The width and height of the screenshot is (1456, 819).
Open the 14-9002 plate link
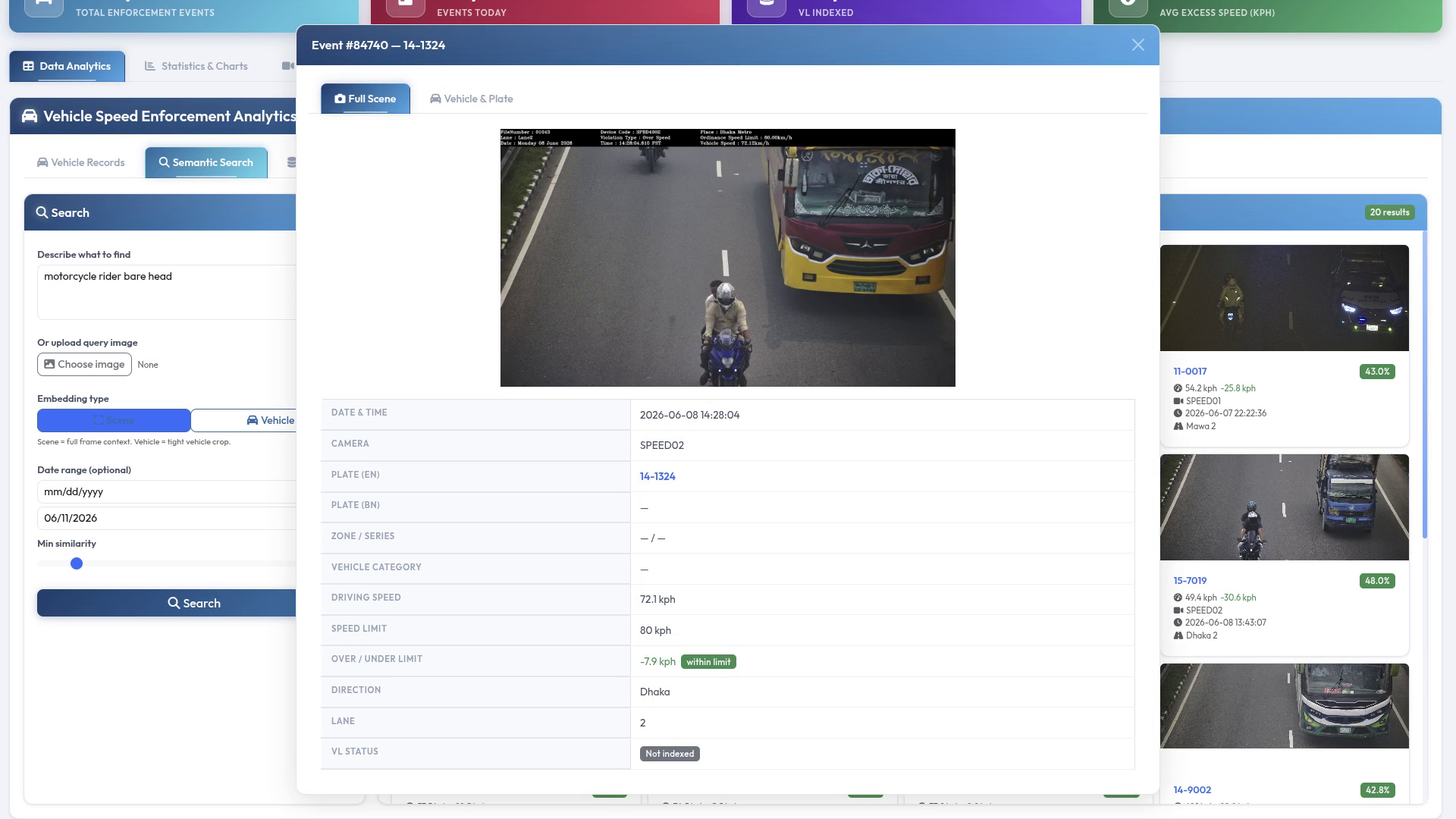coord(1192,790)
